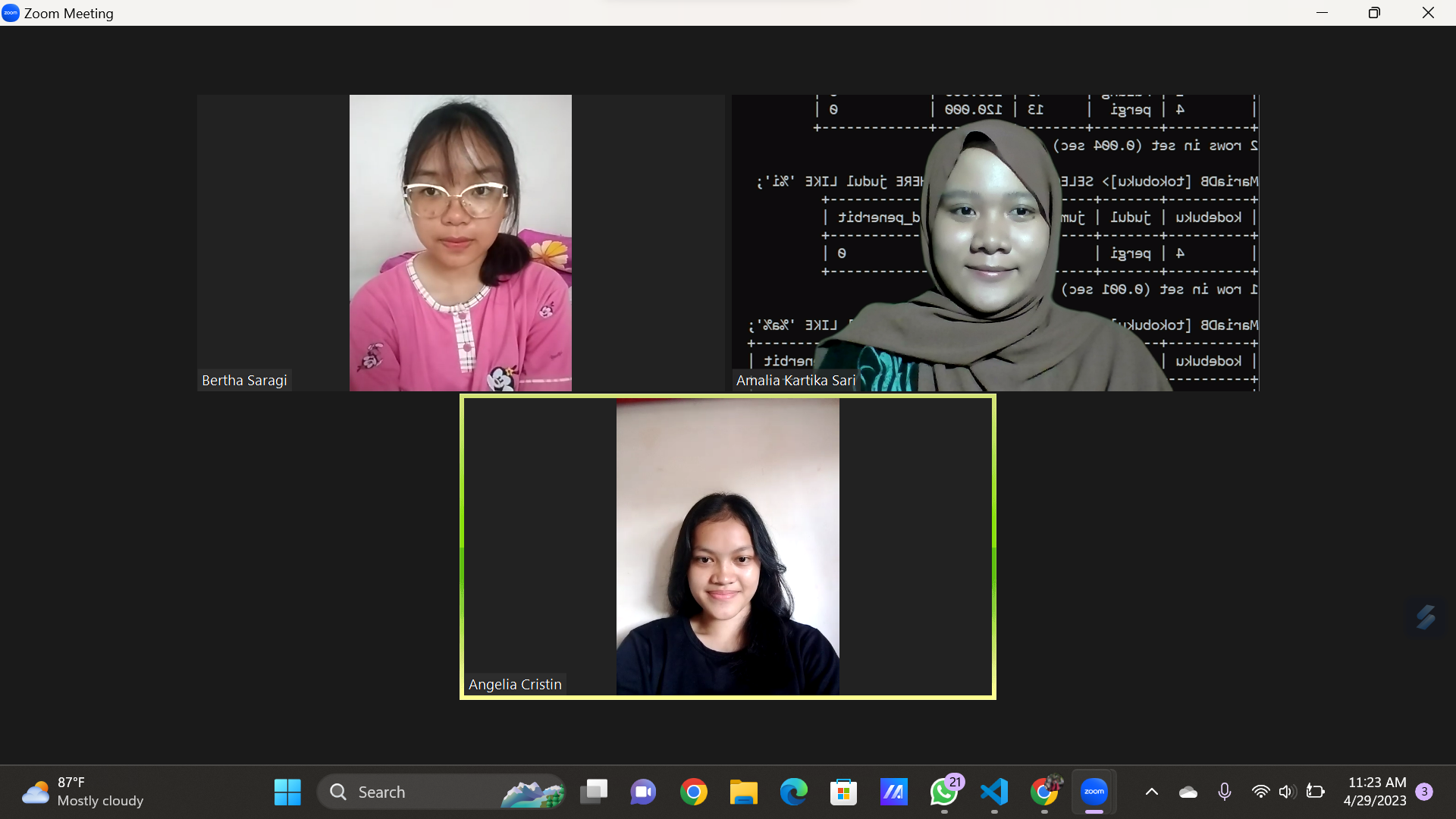Image resolution: width=1456 pixels, height=819 pixels.
Task: Expand the hidden system tray icons chevron
Action: point(1151,792)
